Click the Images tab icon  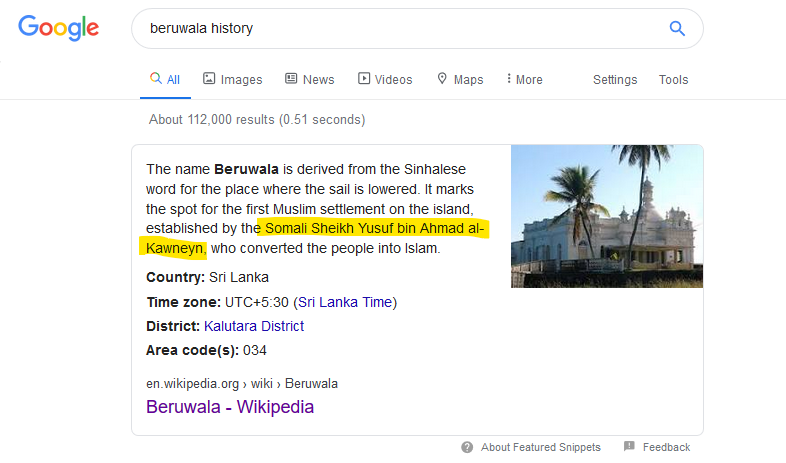(x=209, y=78)
